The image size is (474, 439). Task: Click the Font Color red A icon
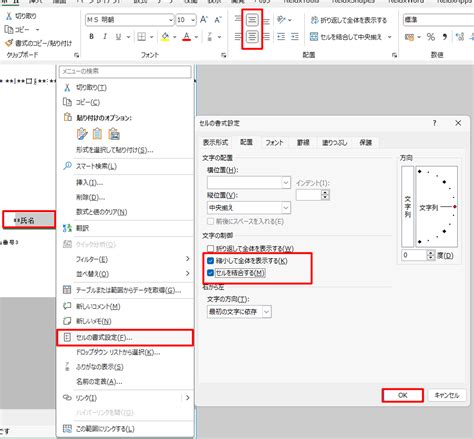(187, 37)
